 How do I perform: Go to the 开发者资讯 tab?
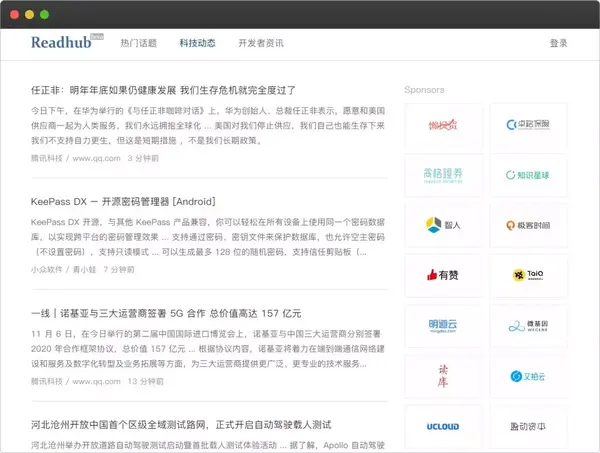tap(261, 43)
